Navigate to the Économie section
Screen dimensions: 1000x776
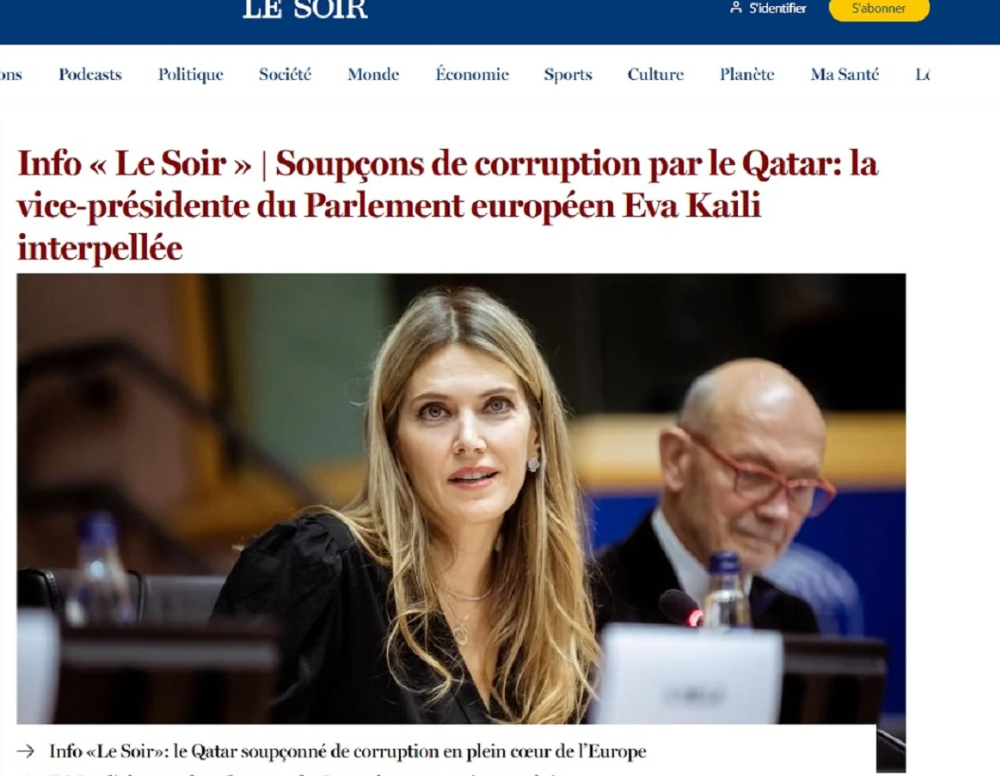472,74
